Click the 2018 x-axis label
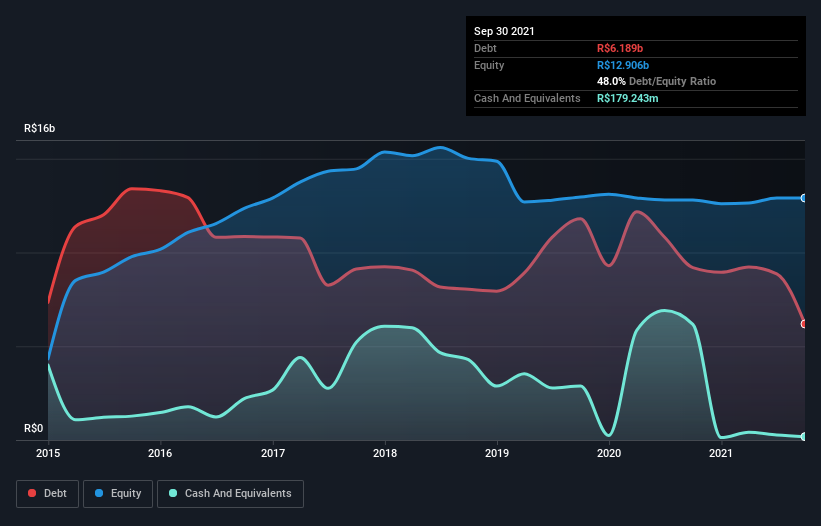This screenshot has height=526, width=821. (385, 453)
